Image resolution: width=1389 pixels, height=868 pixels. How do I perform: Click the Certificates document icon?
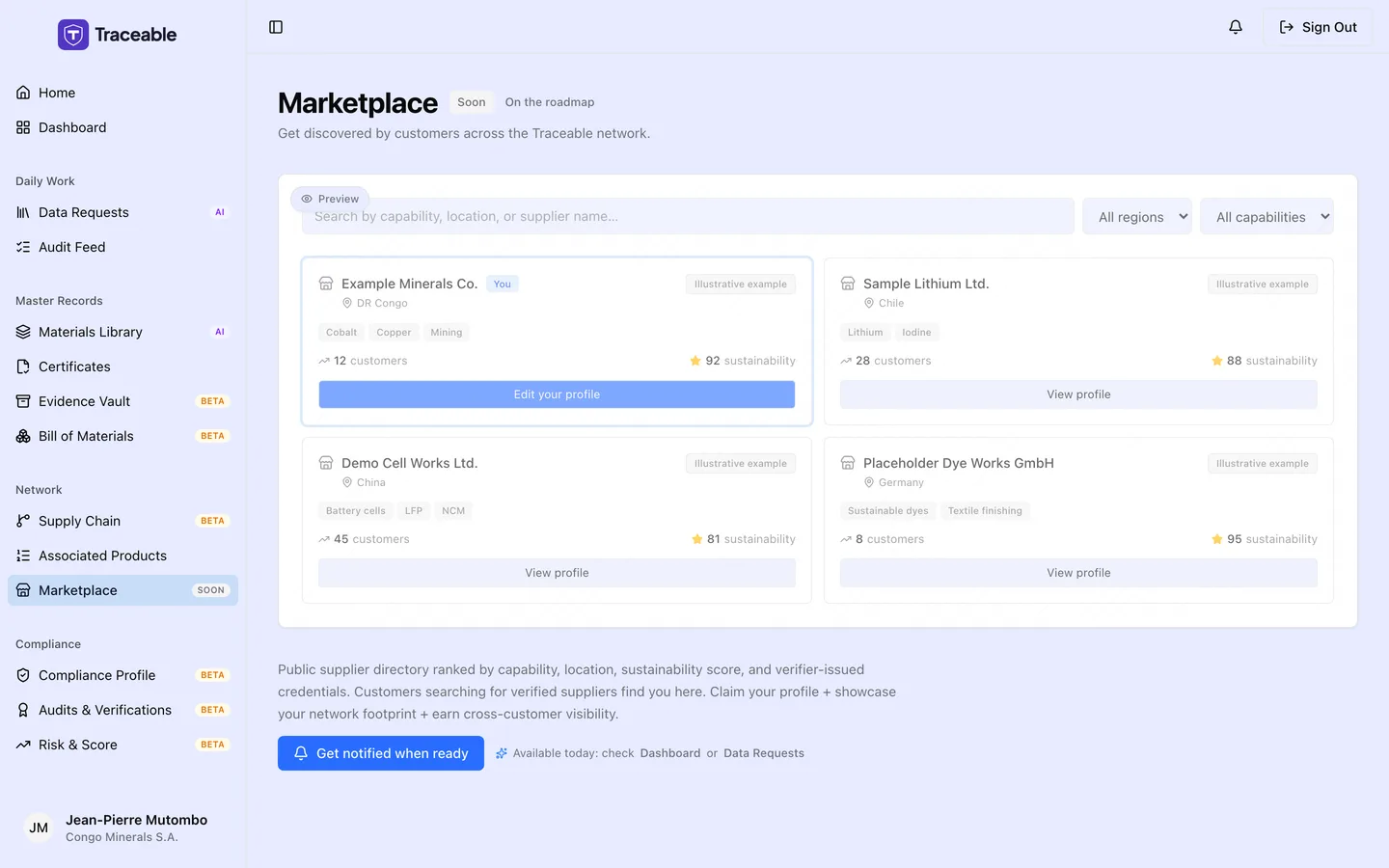[x=23, y=366]
